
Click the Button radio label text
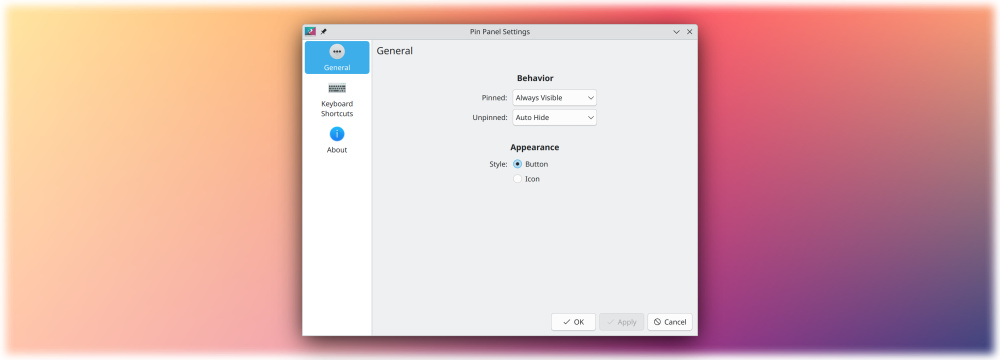pos(536,164)
